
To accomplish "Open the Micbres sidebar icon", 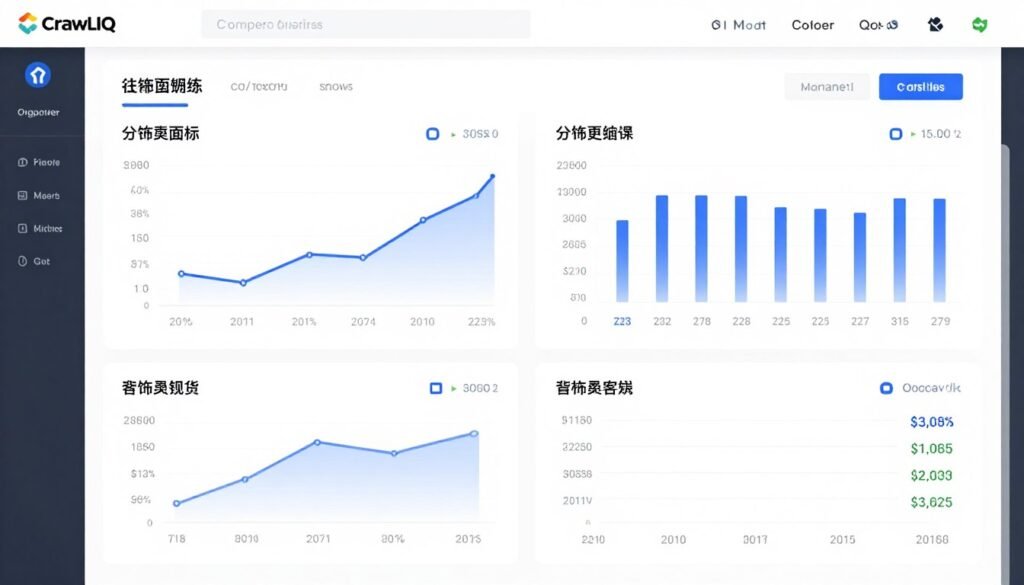I will [x=20, y=228].
